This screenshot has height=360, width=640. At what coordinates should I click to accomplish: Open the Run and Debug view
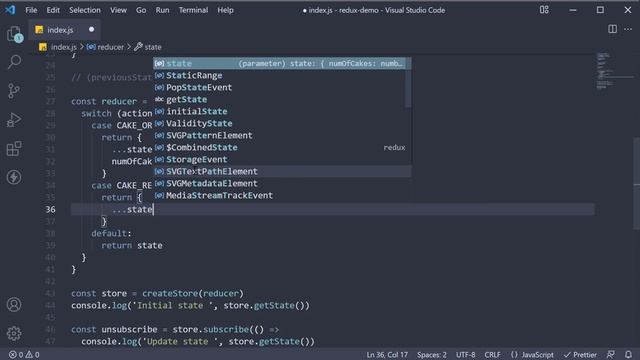pos(14,120)
